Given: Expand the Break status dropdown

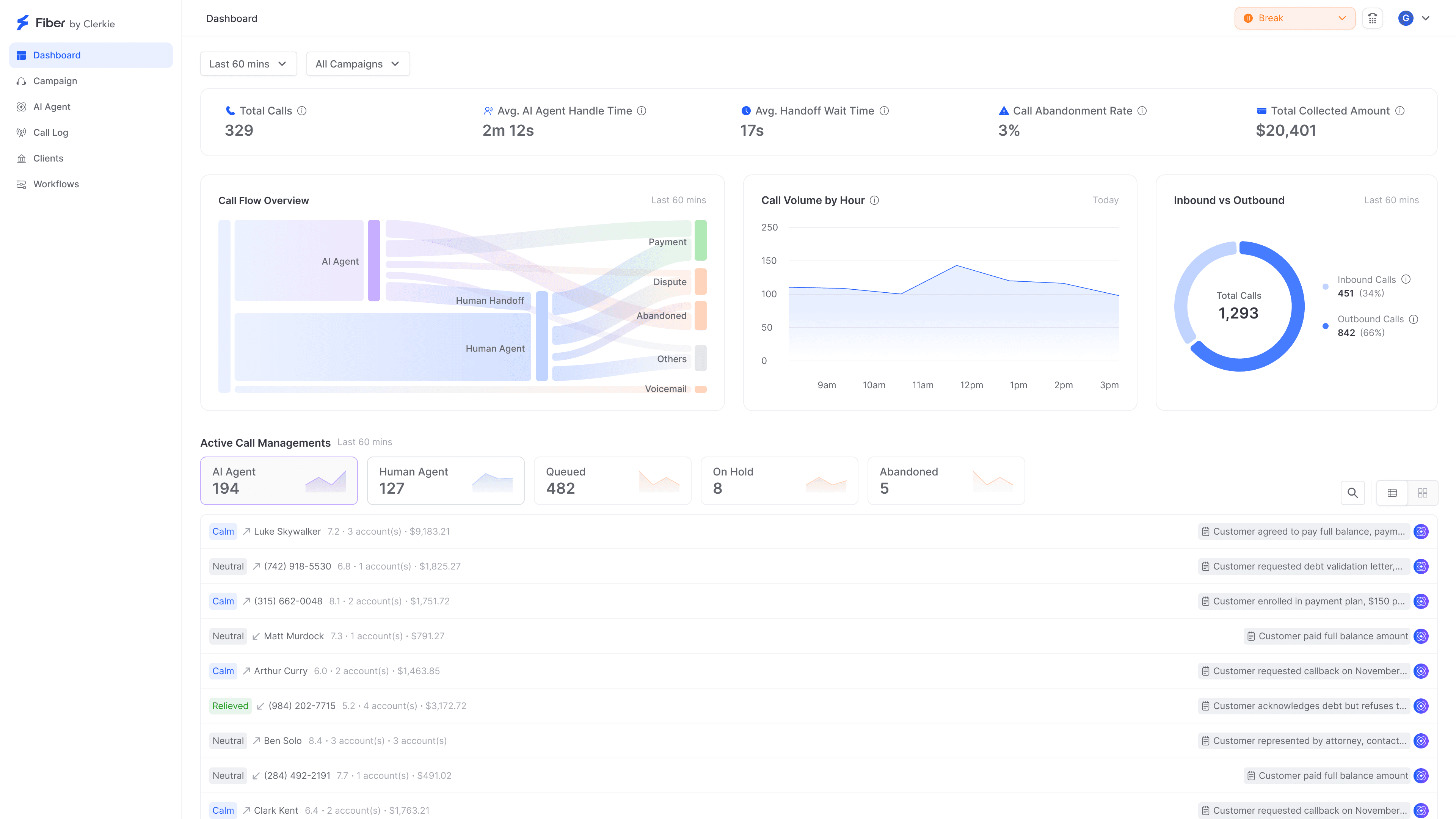Looking at the screenshot, I should (1294, 18).
